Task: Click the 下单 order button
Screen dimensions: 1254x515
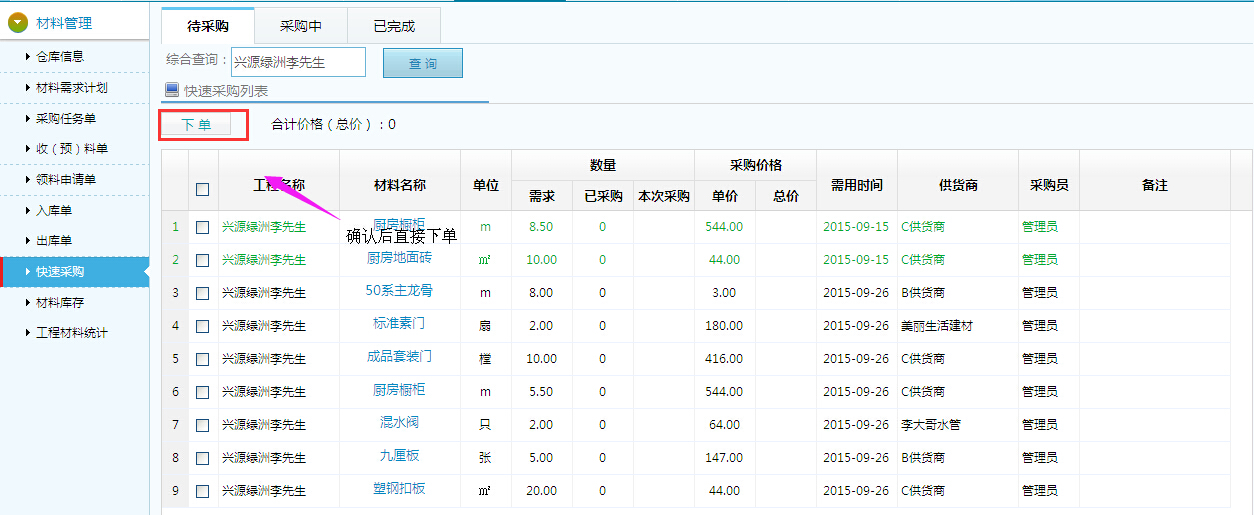Action: click(x=196, y=125)
